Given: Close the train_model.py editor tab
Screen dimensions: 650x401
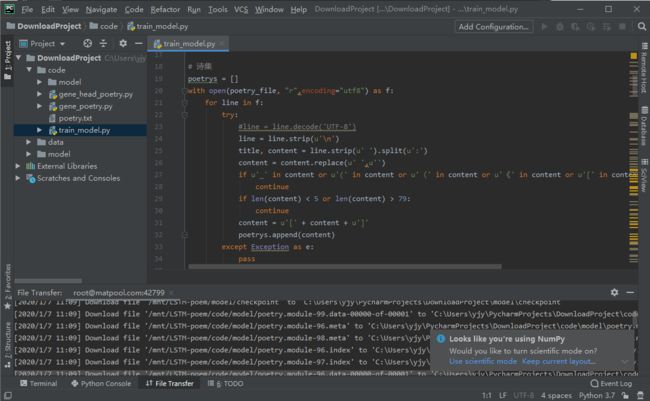Looking at the screenshot, I should (222, 43).
